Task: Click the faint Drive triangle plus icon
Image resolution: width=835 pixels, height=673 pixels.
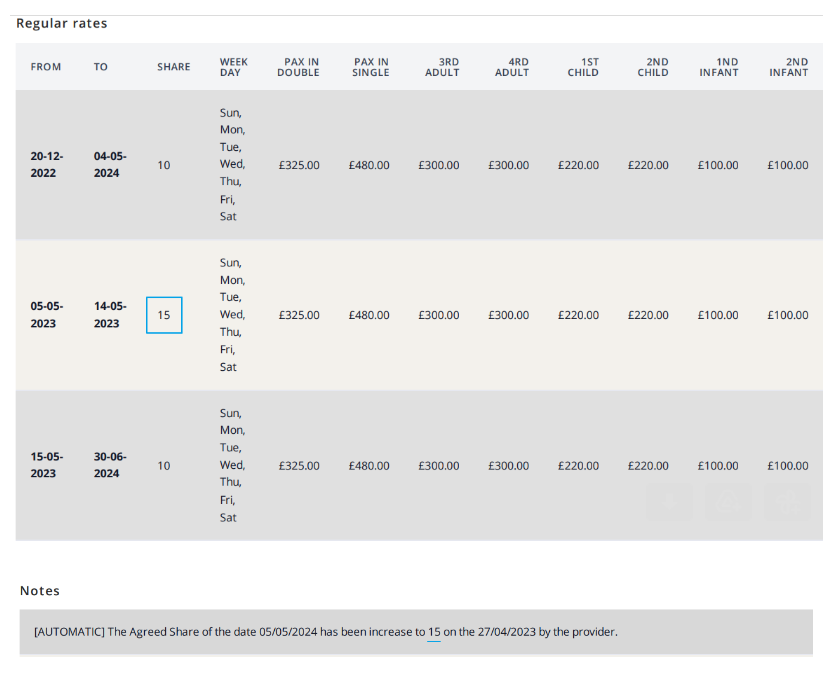Action: click(729, 502)
